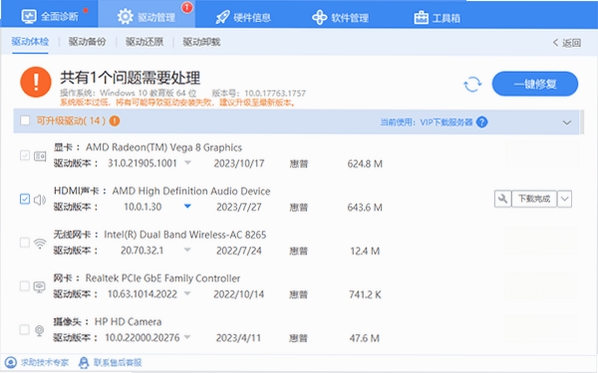
Task: Click the speaker icon for HDMI声卡
Action: [x=40, y=199]
